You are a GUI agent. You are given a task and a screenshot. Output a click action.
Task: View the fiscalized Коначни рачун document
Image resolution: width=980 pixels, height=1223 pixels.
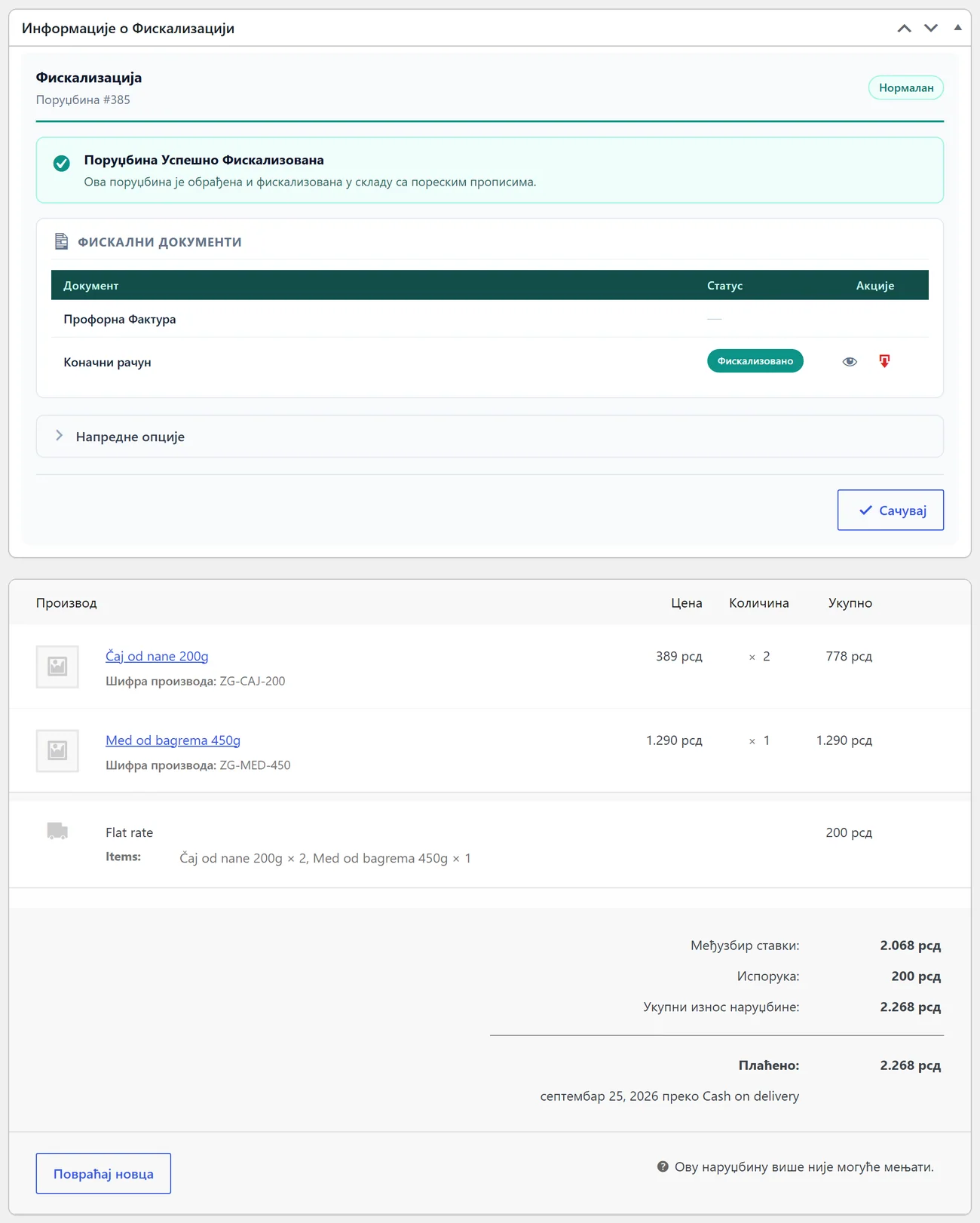[x=850, y=361]
